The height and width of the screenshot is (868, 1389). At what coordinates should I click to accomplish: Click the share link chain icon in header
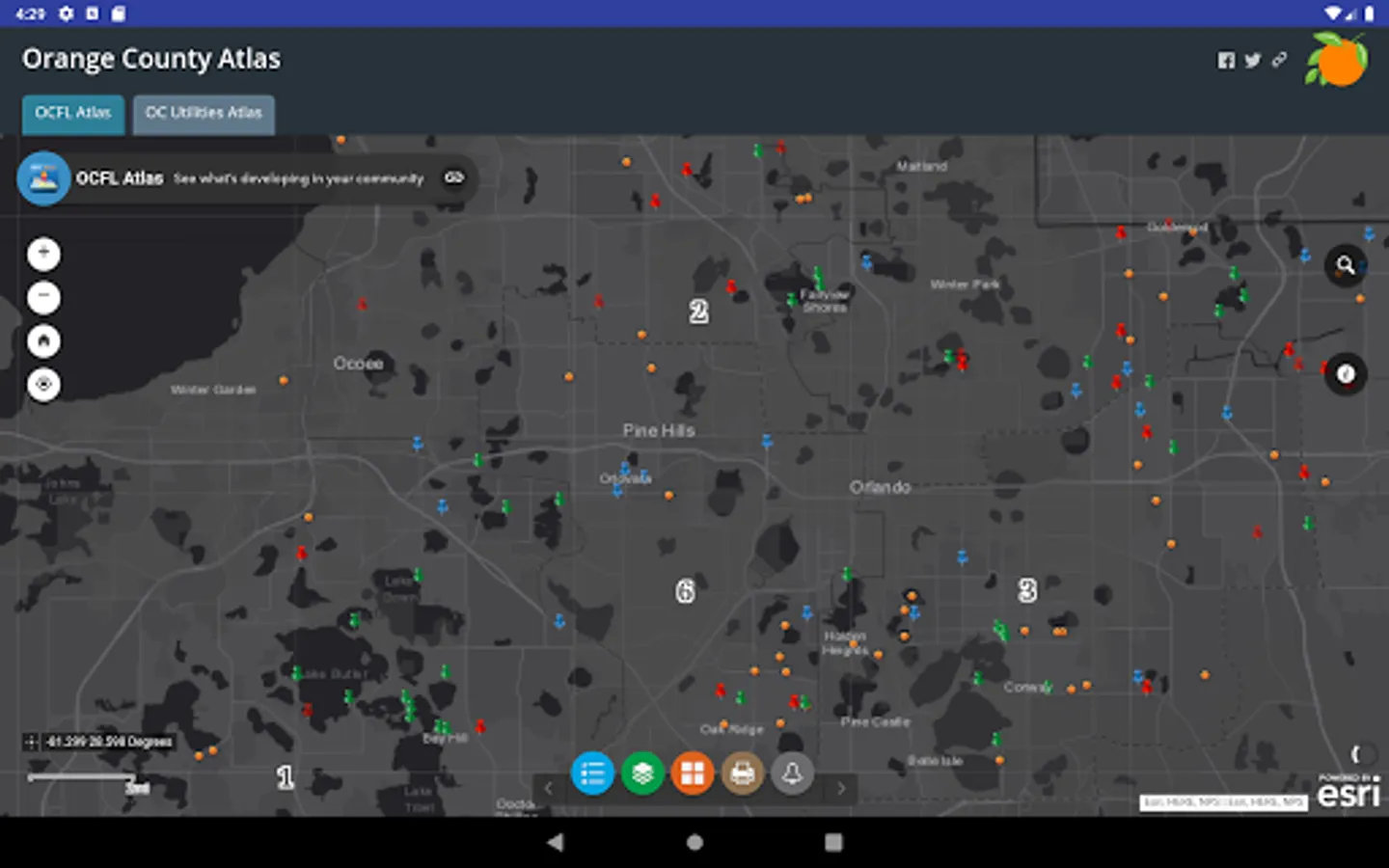(1279, 60)
